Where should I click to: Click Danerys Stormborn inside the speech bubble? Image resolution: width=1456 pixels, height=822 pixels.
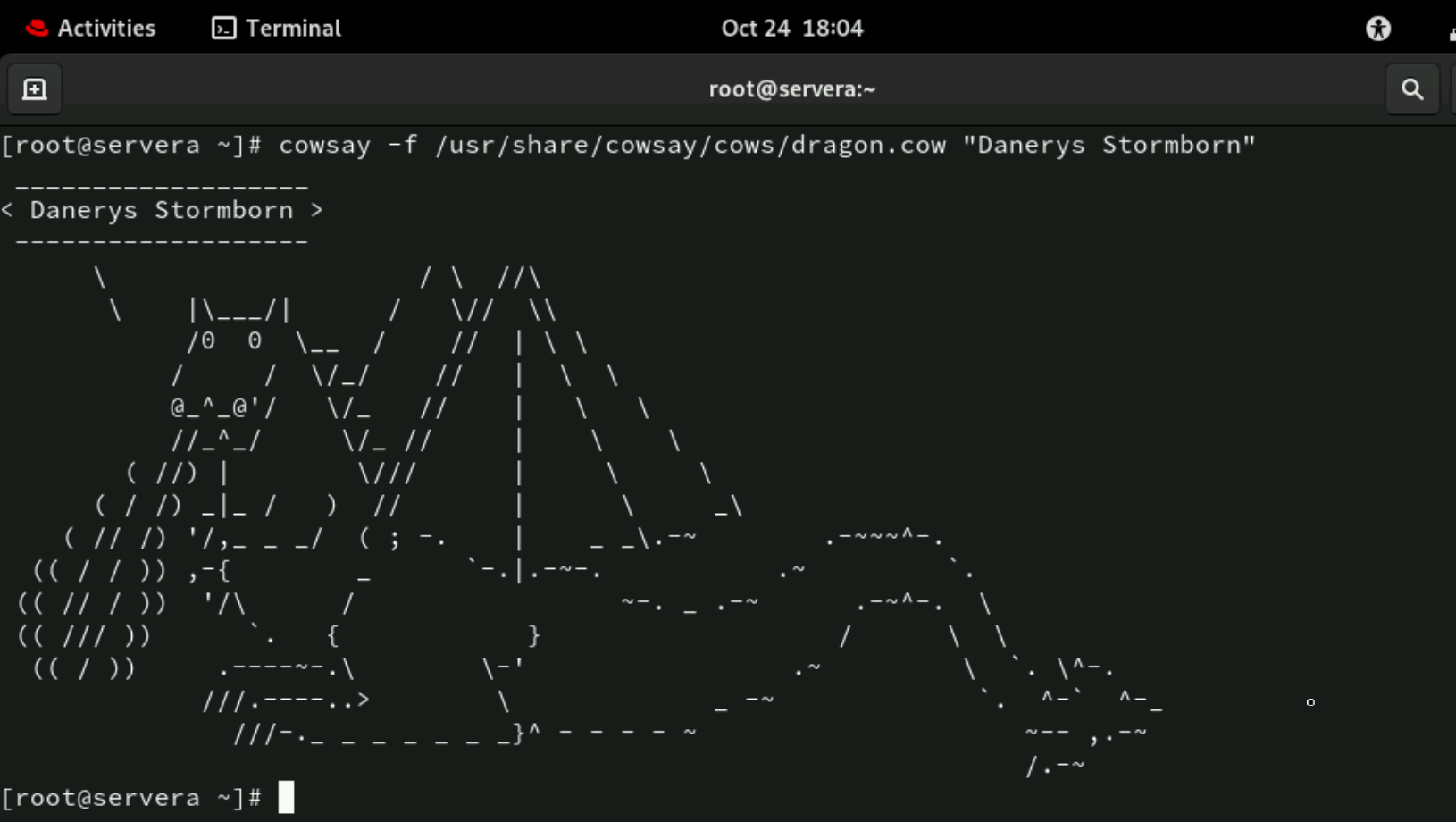[x=161, y=210]
